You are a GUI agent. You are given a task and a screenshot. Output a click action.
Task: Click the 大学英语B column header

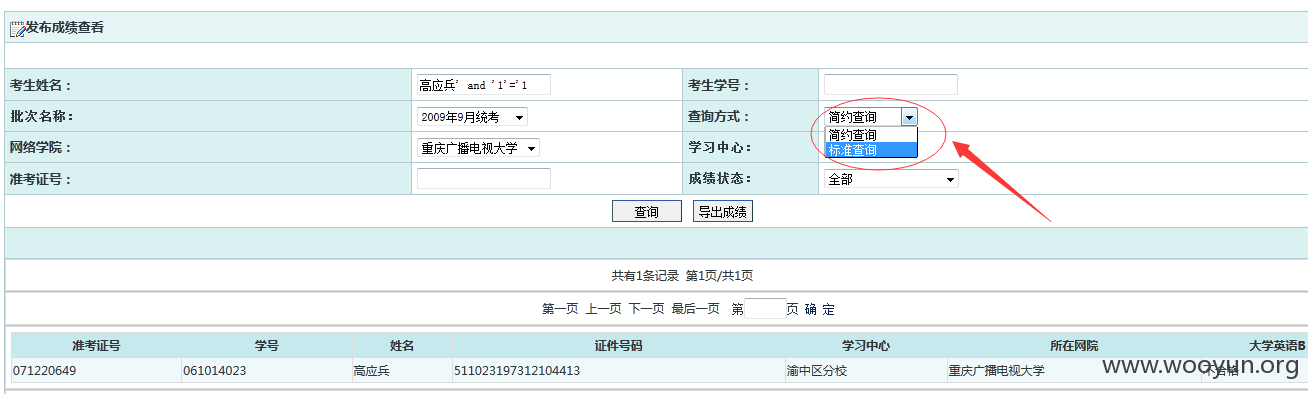[1254, 346]
